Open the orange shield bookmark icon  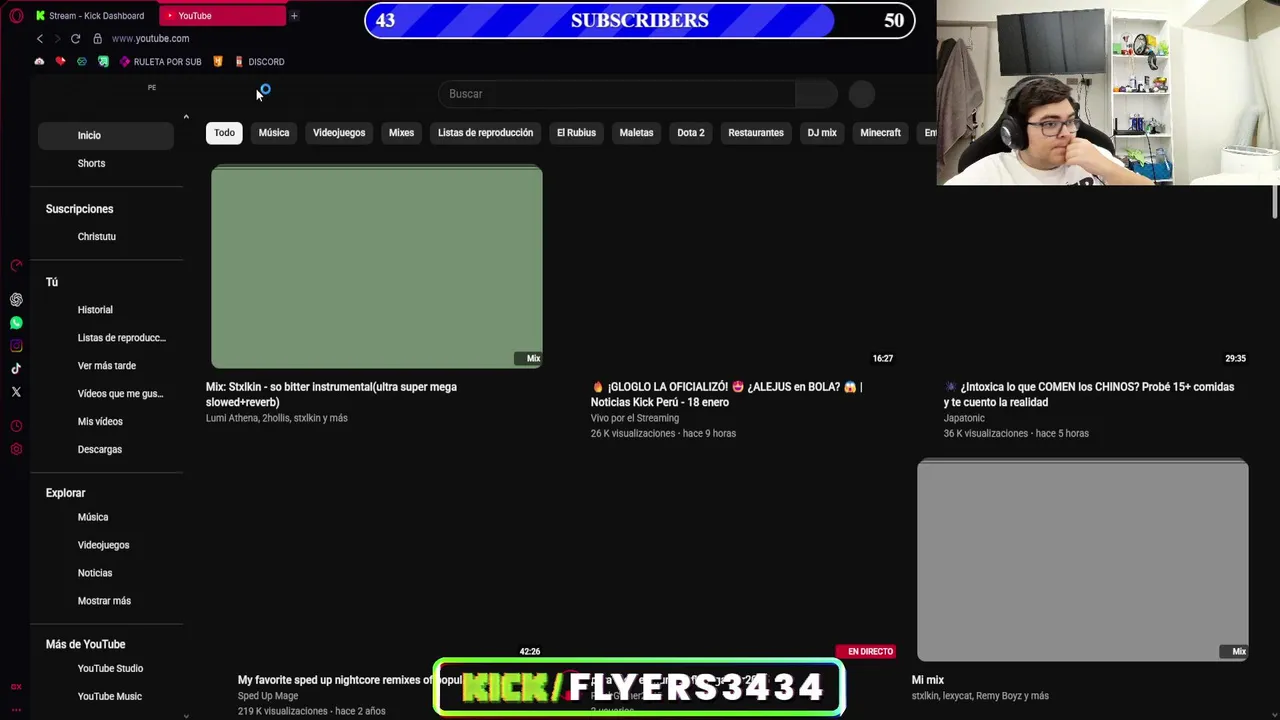coord(218,62)
